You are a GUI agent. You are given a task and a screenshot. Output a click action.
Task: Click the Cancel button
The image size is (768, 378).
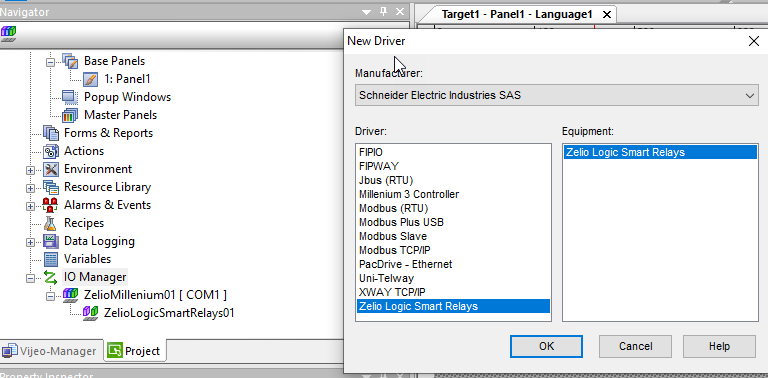(x=635, y=346)
